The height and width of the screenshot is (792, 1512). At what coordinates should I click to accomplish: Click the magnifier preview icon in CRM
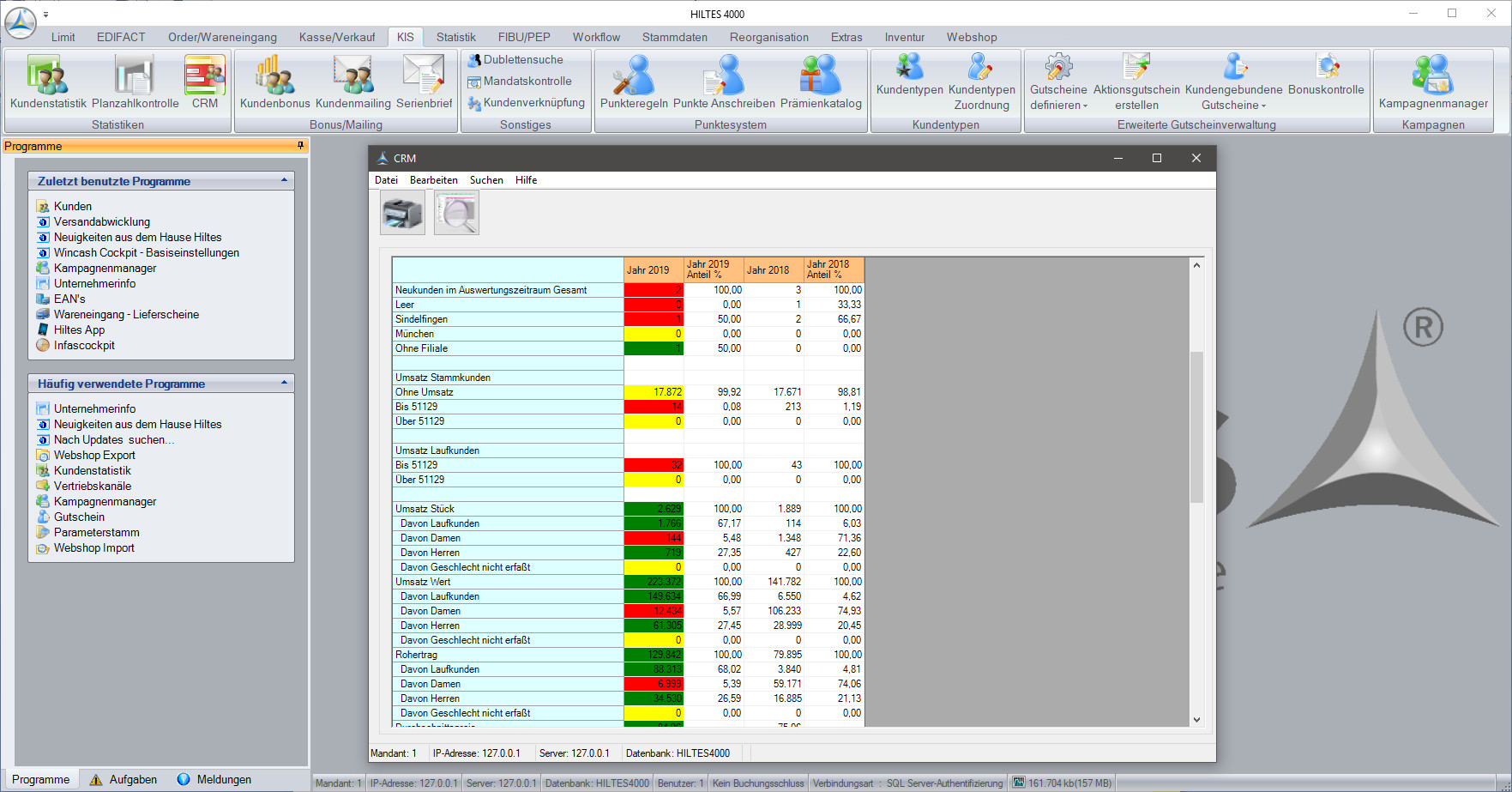[456, 212]
